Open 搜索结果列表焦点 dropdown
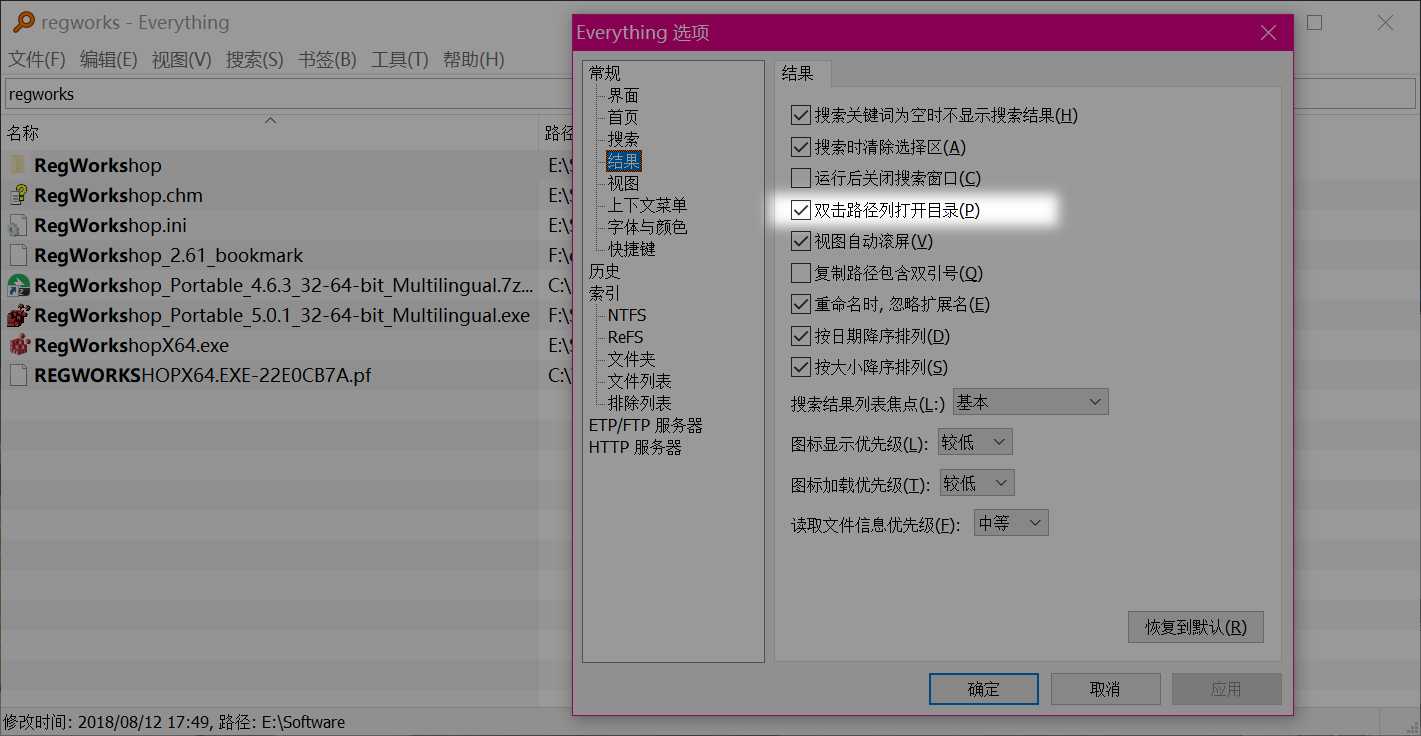Screen dimensions: 1421x736 [1030, 402]
